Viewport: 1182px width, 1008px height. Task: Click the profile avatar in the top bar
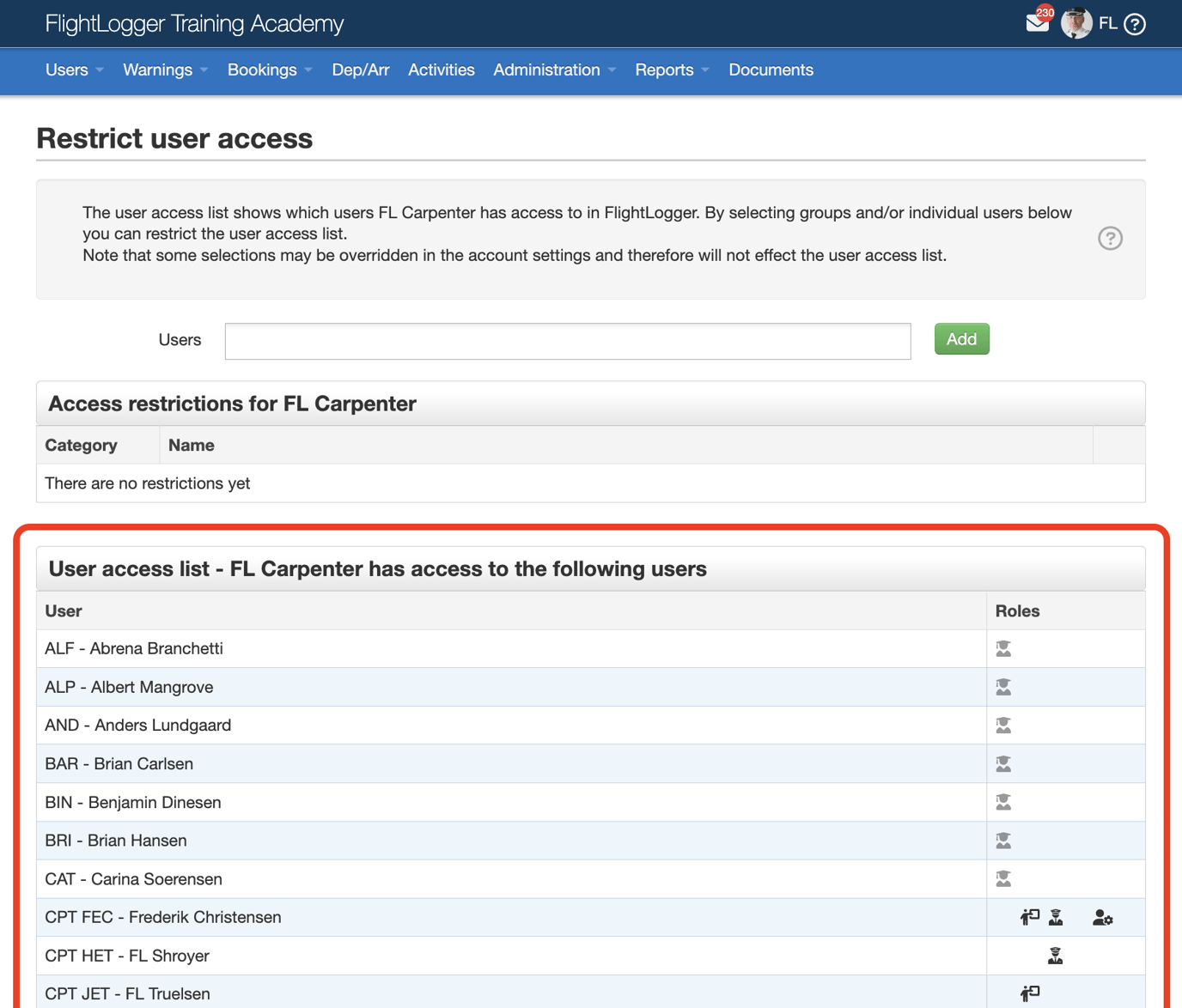(x=1075, y=23)
